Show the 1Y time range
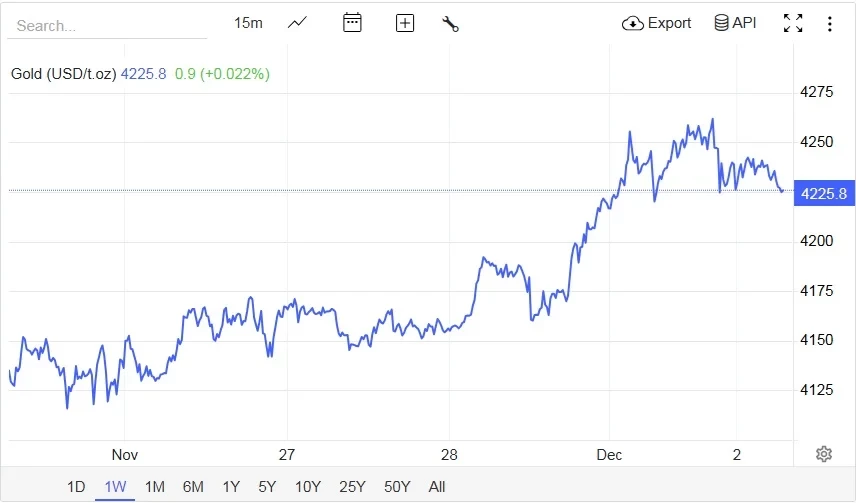Image resolution: width=856 pixels, height=503 pixels. pos(231,487)
